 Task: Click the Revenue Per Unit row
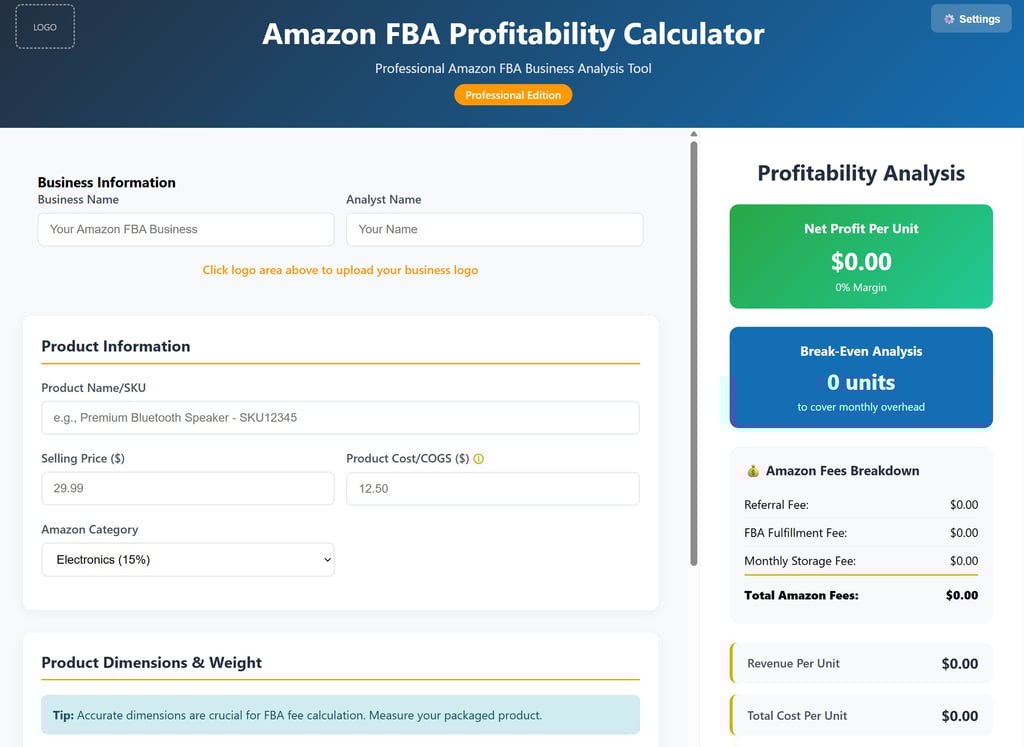[861, 664]
